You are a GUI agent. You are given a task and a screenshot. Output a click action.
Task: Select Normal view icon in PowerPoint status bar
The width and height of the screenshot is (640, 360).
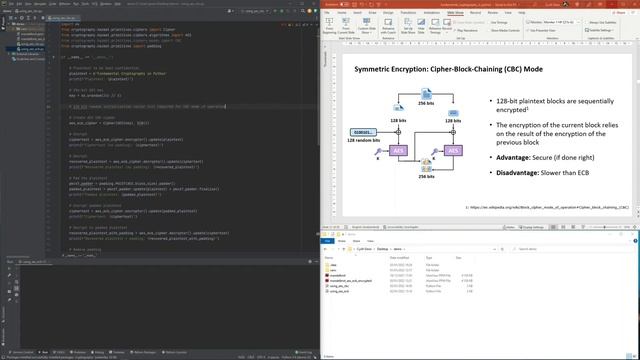(x=553, y=227)
